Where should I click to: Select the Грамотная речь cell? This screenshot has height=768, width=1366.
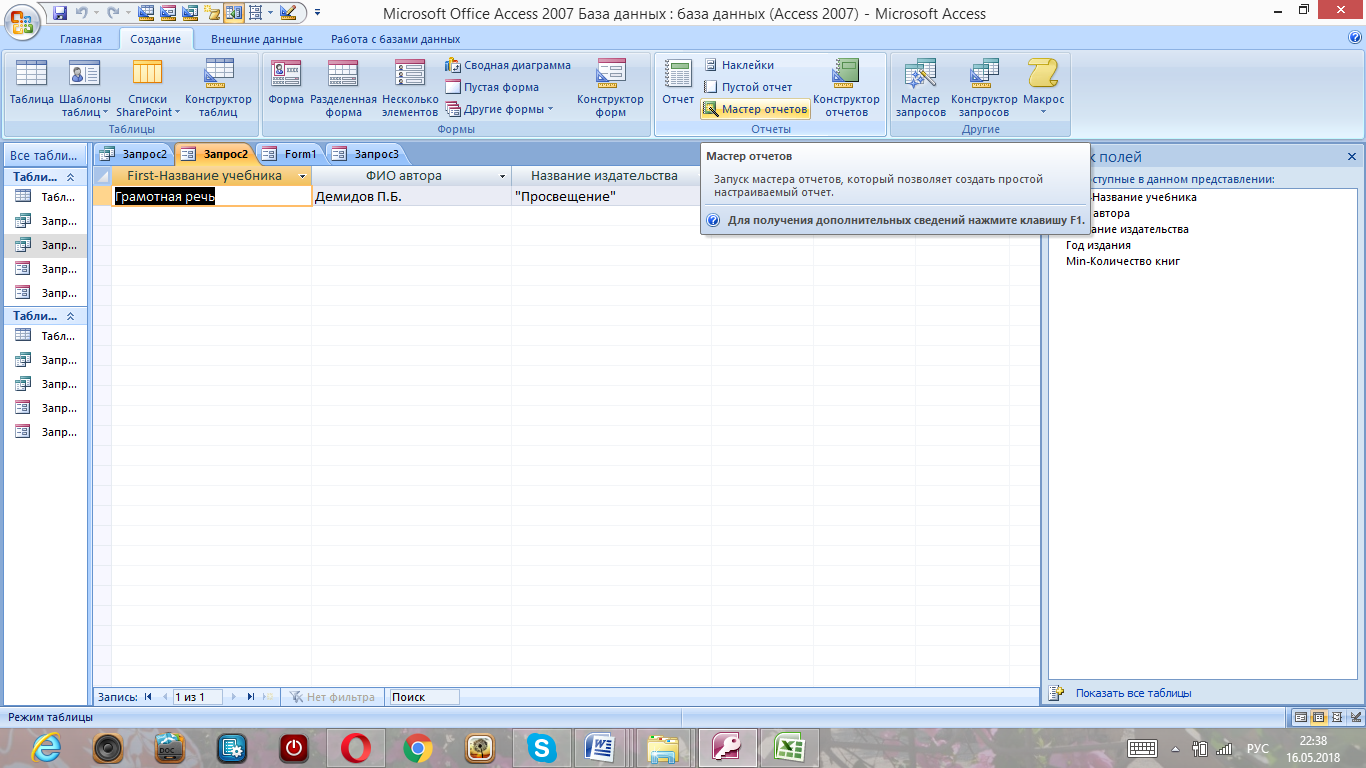pyautogui.click(x=212, y=197)
